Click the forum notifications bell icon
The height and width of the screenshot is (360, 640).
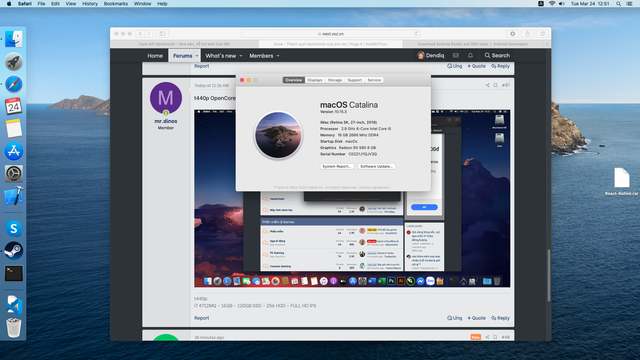[x=470, y=56]
